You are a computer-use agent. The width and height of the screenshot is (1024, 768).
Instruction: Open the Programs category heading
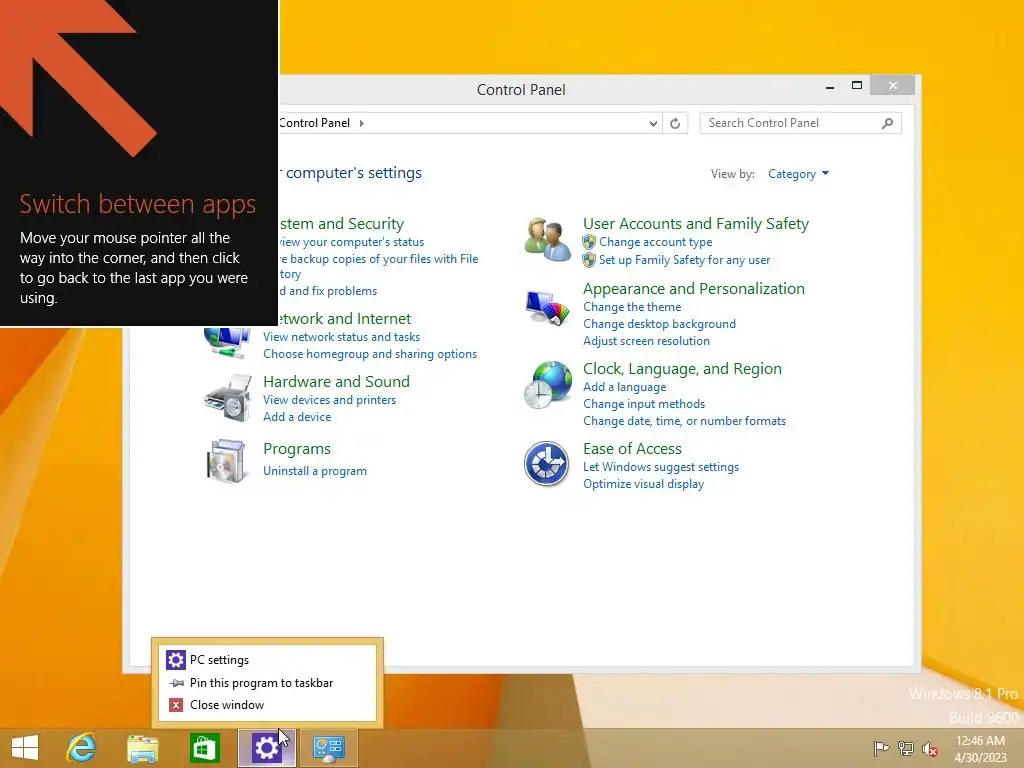(297, 449)
